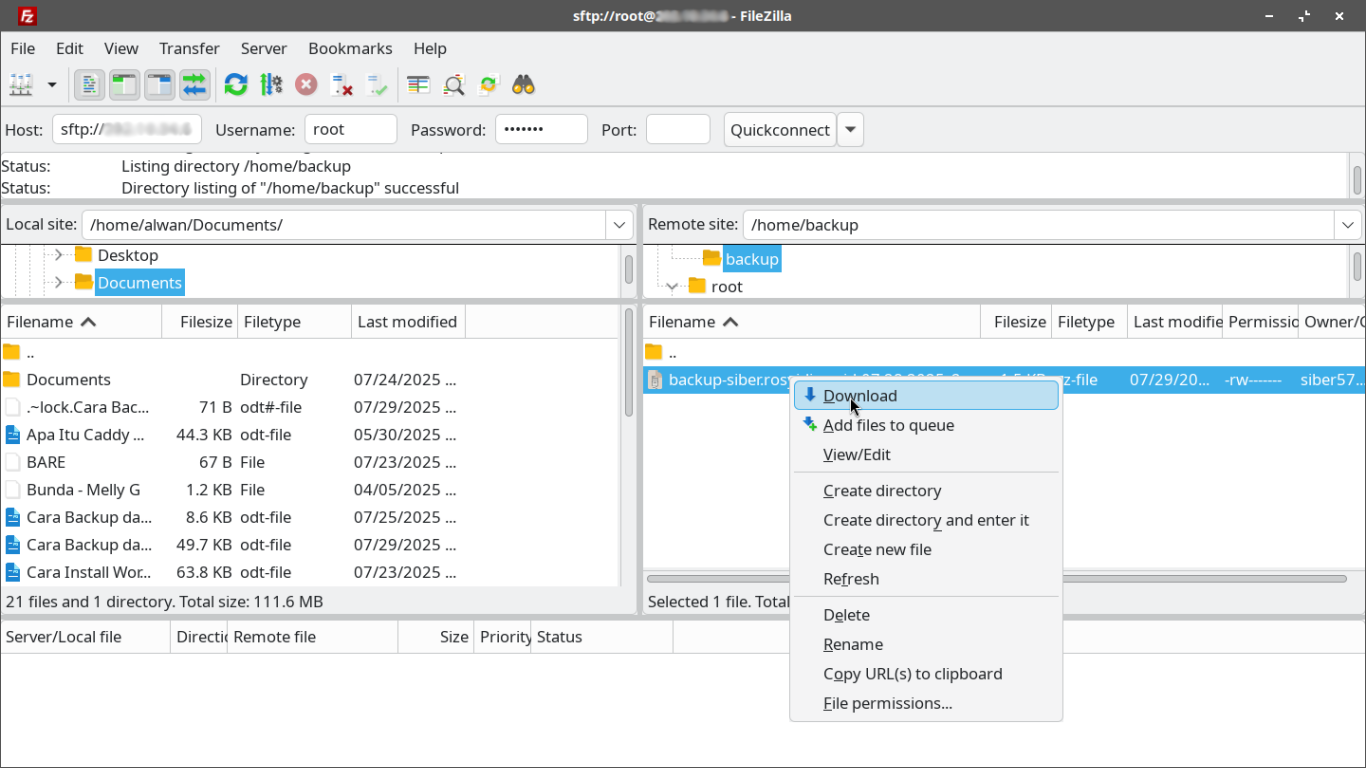Reconnect to the last used server
1366x768 pixels.
377,85
